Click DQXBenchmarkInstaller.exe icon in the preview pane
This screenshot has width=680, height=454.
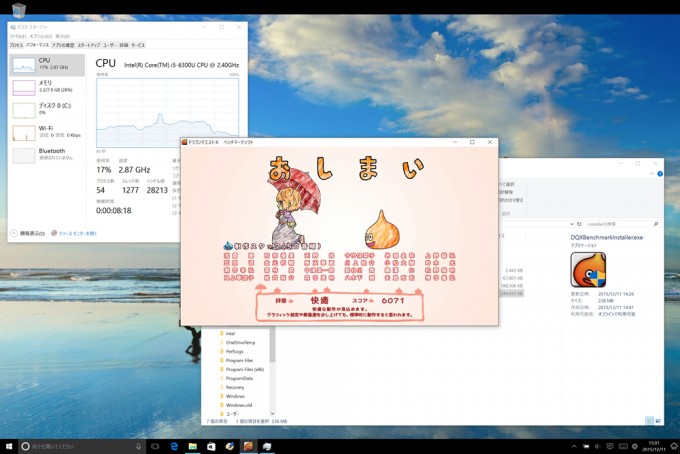588,270
